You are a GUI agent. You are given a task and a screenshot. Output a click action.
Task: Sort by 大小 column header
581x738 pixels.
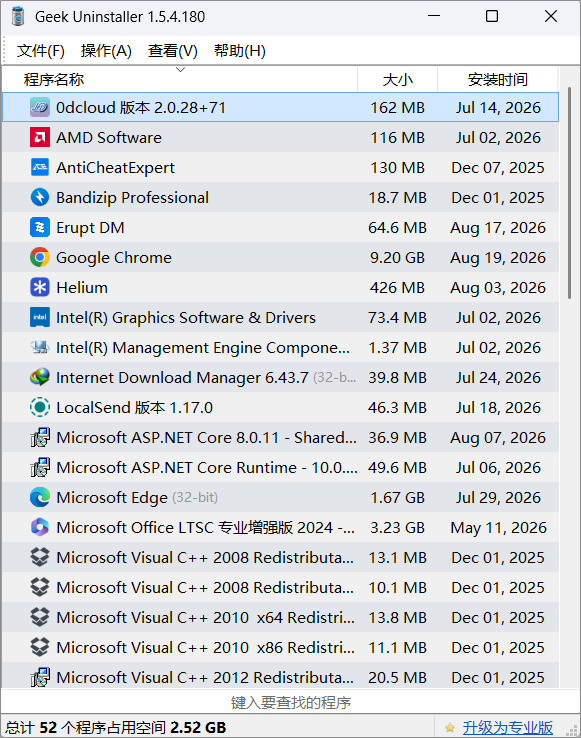point(397,80)
